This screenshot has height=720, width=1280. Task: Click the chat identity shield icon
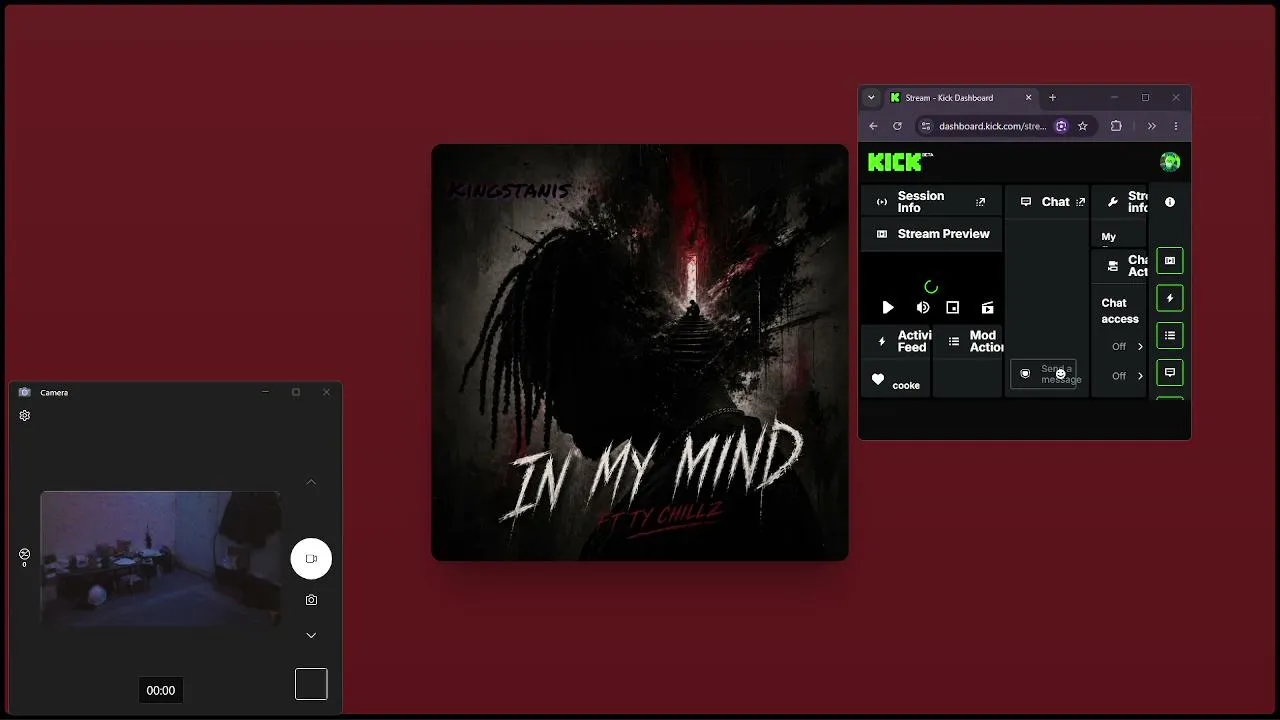(x=1025, y=374)
